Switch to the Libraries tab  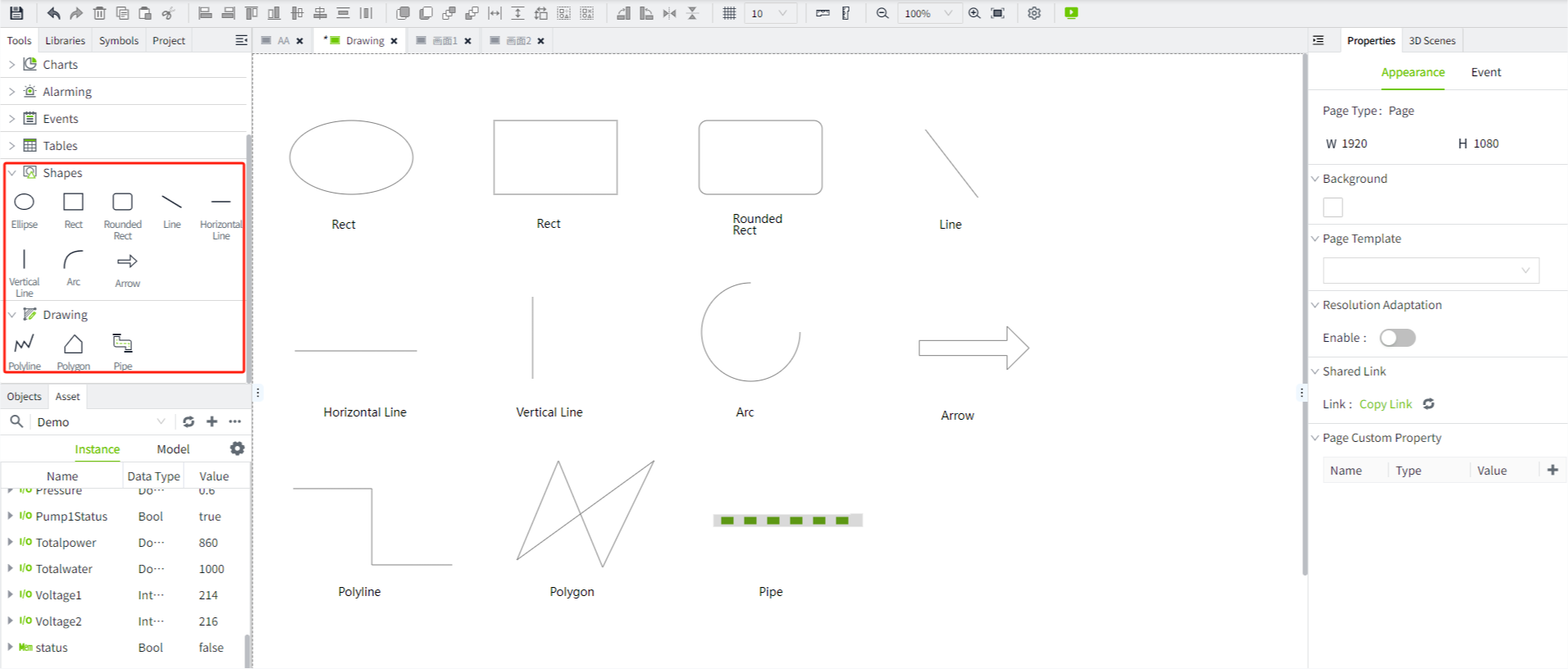click(65, 40)
